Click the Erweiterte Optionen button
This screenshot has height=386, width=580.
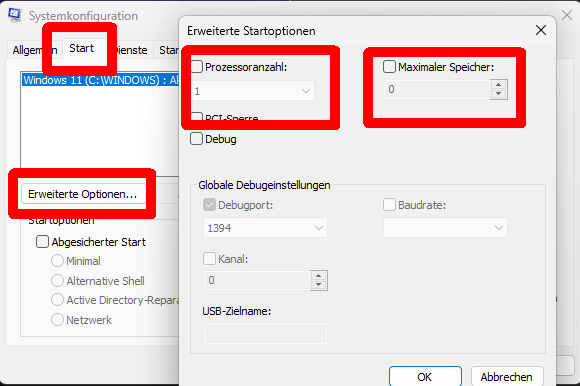(x=83, y=194)
